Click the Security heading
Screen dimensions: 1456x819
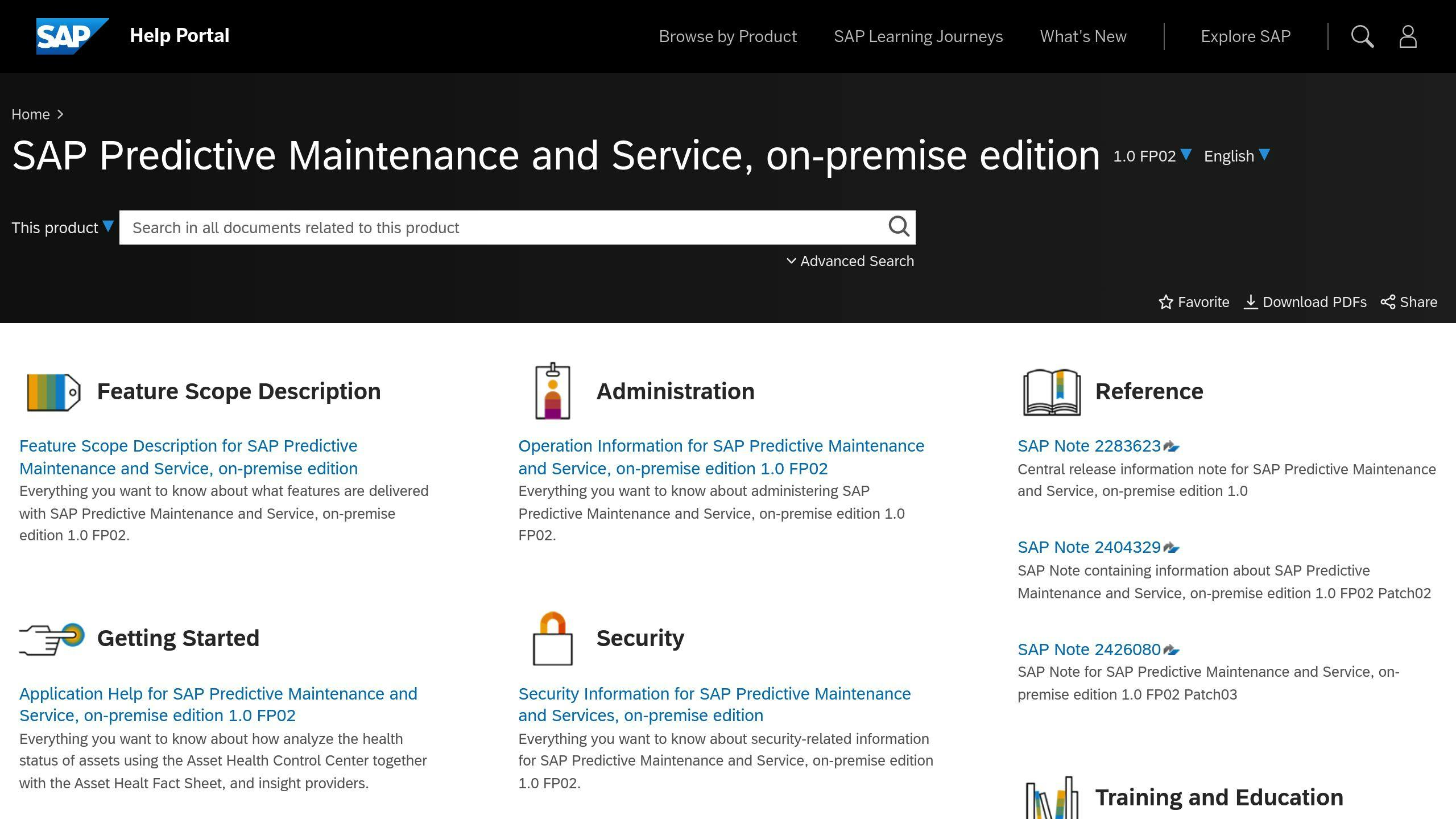point(640,638)
